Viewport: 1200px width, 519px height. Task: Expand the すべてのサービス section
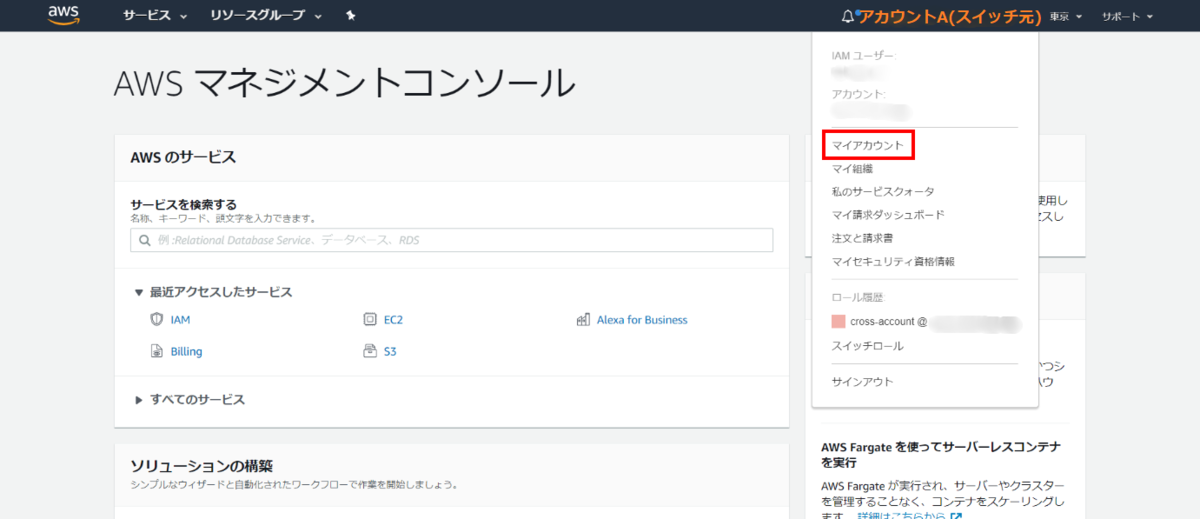tap(189, 399)
